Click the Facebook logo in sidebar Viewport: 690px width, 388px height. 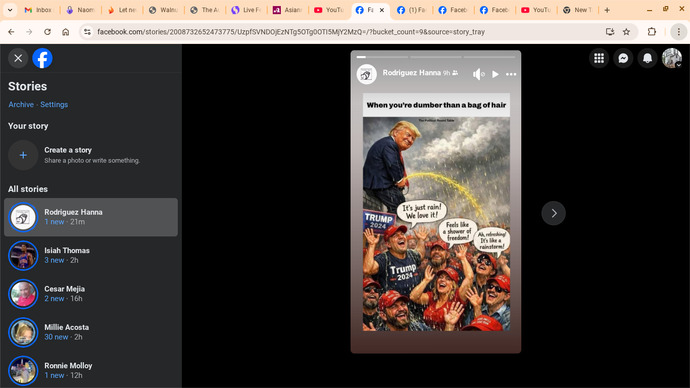pos(42,58)
